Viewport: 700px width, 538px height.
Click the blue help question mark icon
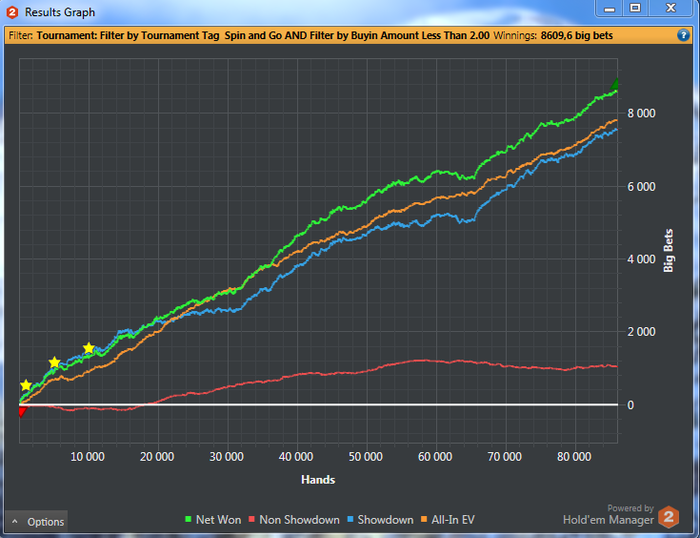click(683, 35)
